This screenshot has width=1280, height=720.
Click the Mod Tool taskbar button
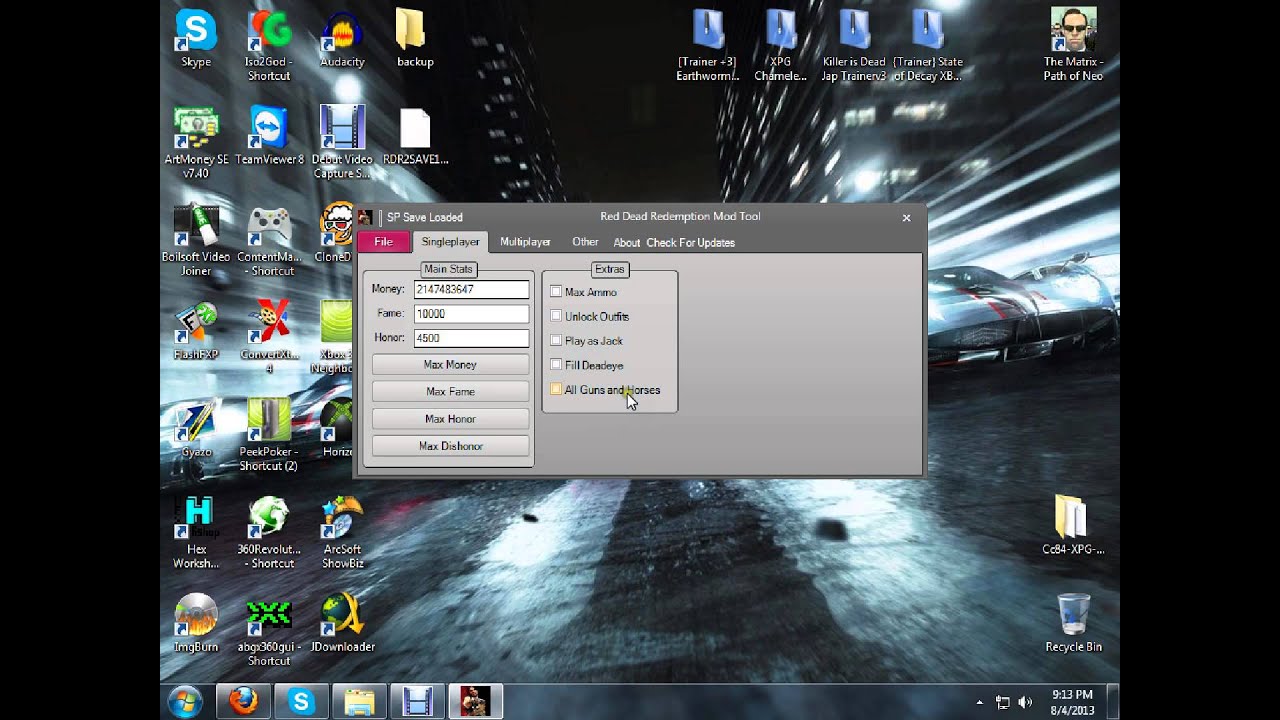[476, 701]
